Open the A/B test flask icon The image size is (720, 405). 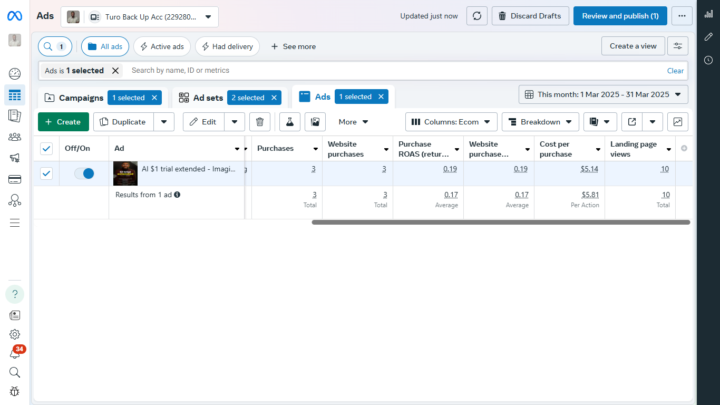(x=289, y=122)
